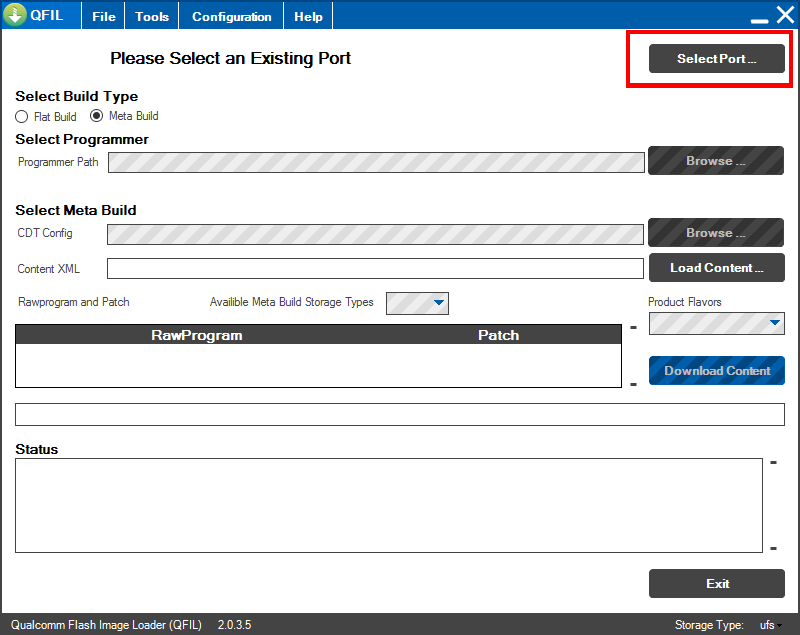Click the upper dash beside Status box

click(773, 463)
